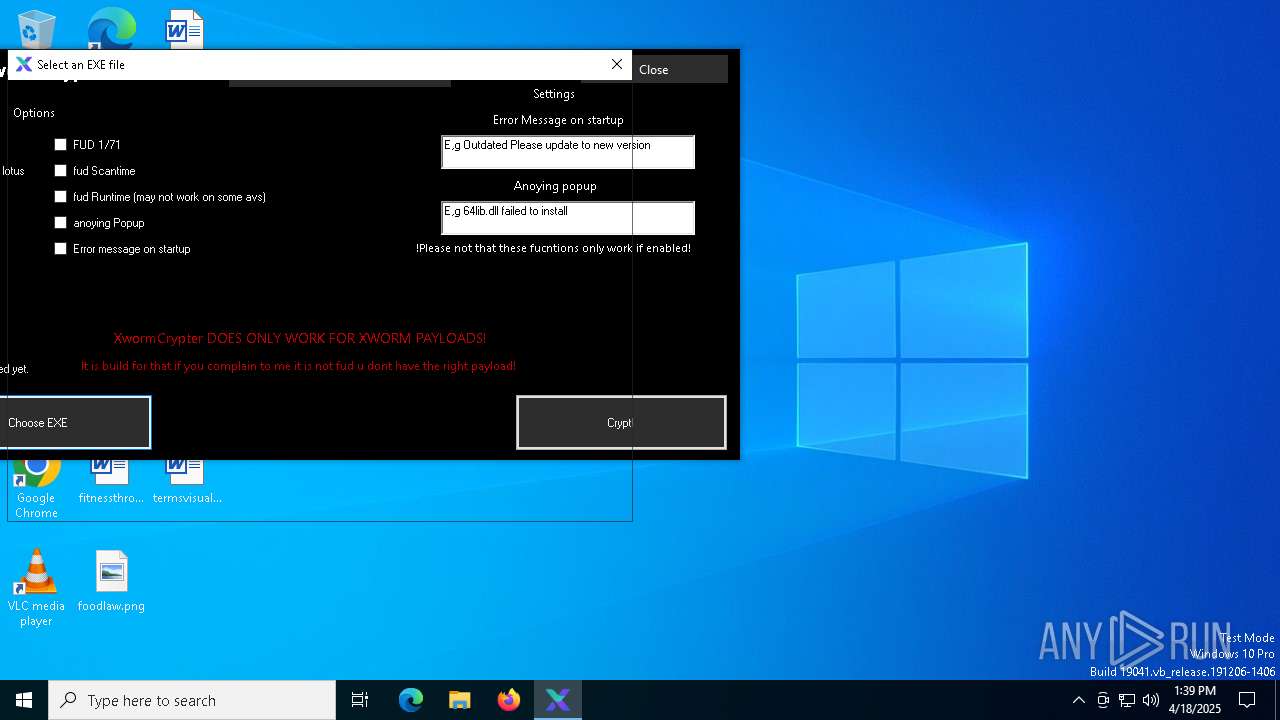Click the red XwormCrypter warning text

click(300, 338)
